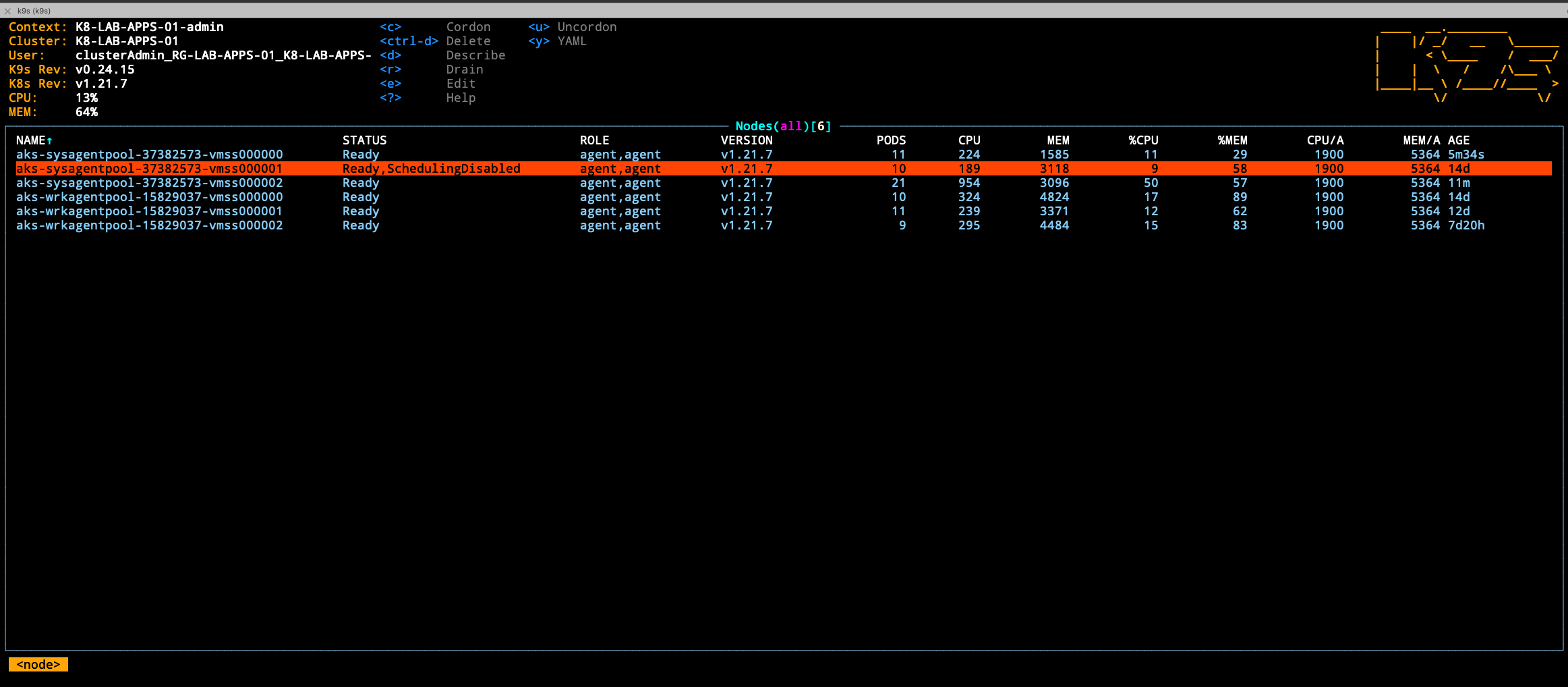
Task: Click the Help shortcut <?>
Action: 390,98
